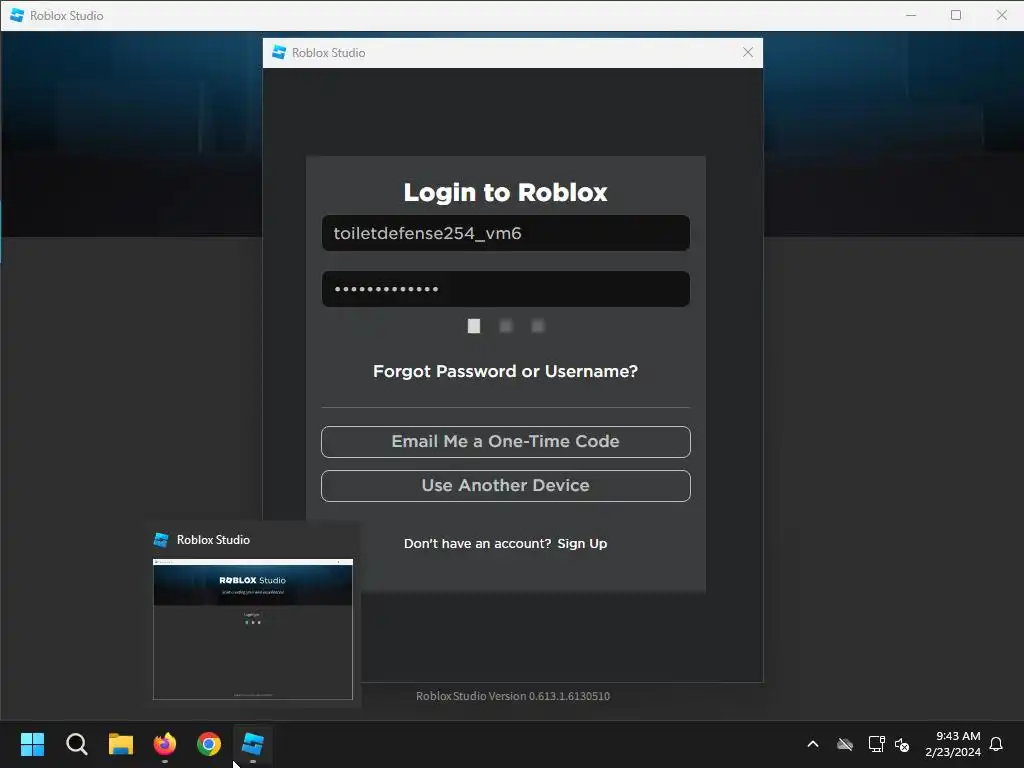This screenshot has height=768, width=1024.
Task: Open File Explorer from taskbar
Action: pos(121,744)
